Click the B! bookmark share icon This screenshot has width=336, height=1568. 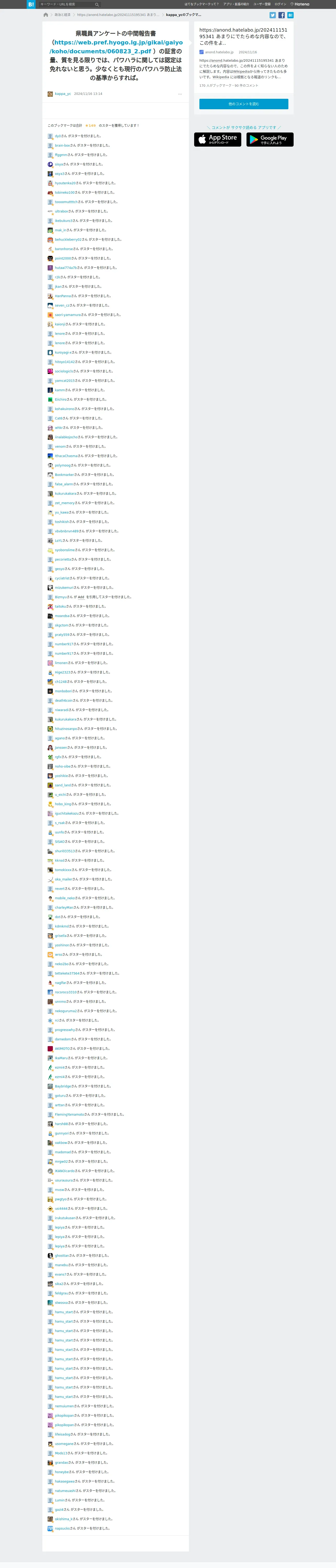(x=290, y=15)
